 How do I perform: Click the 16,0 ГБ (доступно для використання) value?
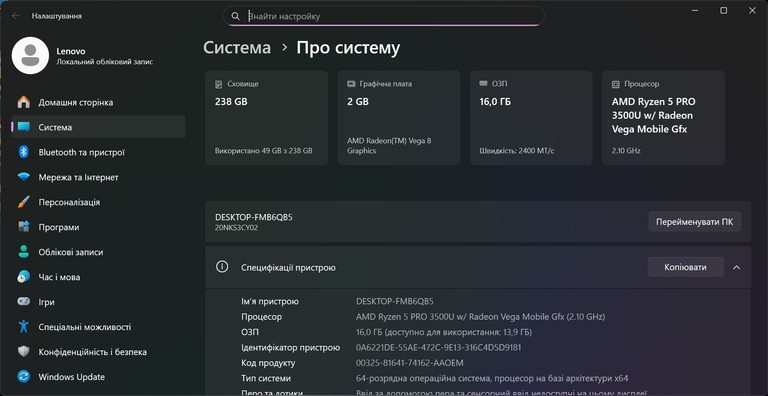(444, 332)
